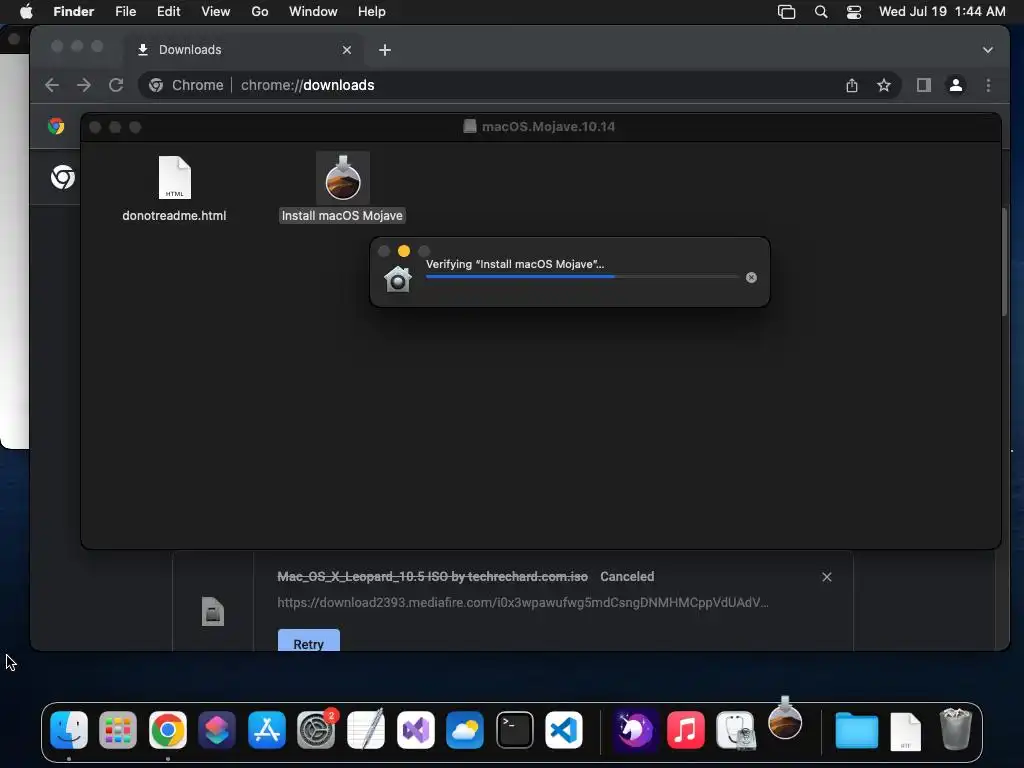Image resolution: width=1024 pixels, height=768 pixels.
Task: Open the Go menu
Action: click(260, 12)
